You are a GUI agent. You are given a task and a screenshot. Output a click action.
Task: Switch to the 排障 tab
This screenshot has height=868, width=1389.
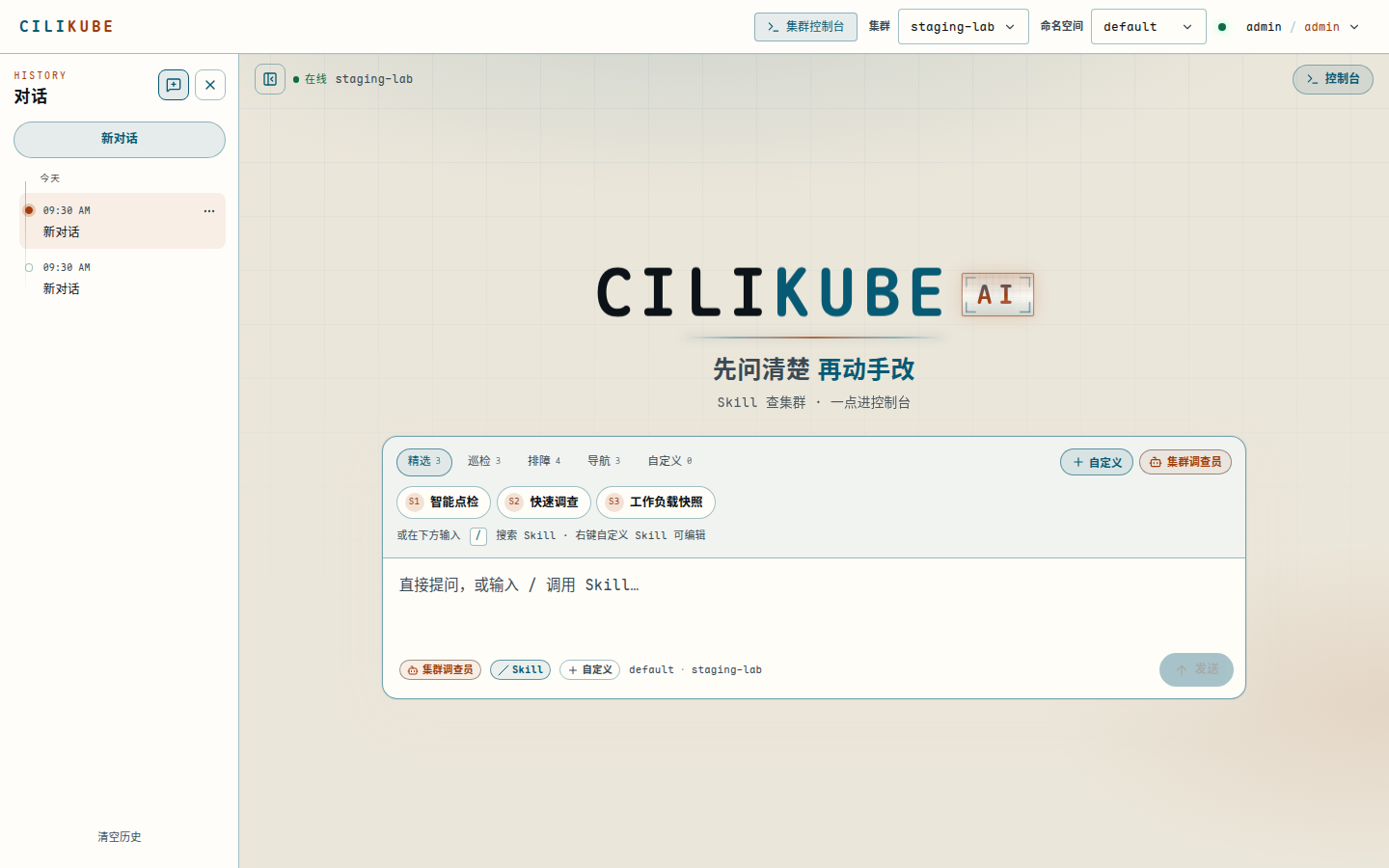pyautogui.click(x=544, y=461)
